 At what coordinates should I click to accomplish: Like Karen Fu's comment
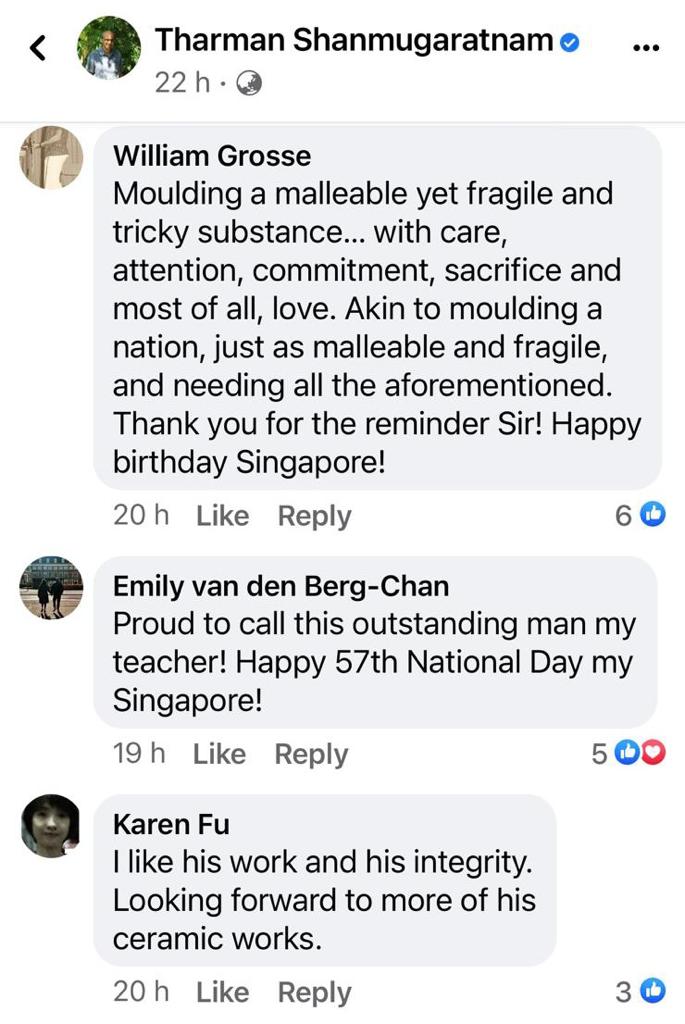point(222,992)
